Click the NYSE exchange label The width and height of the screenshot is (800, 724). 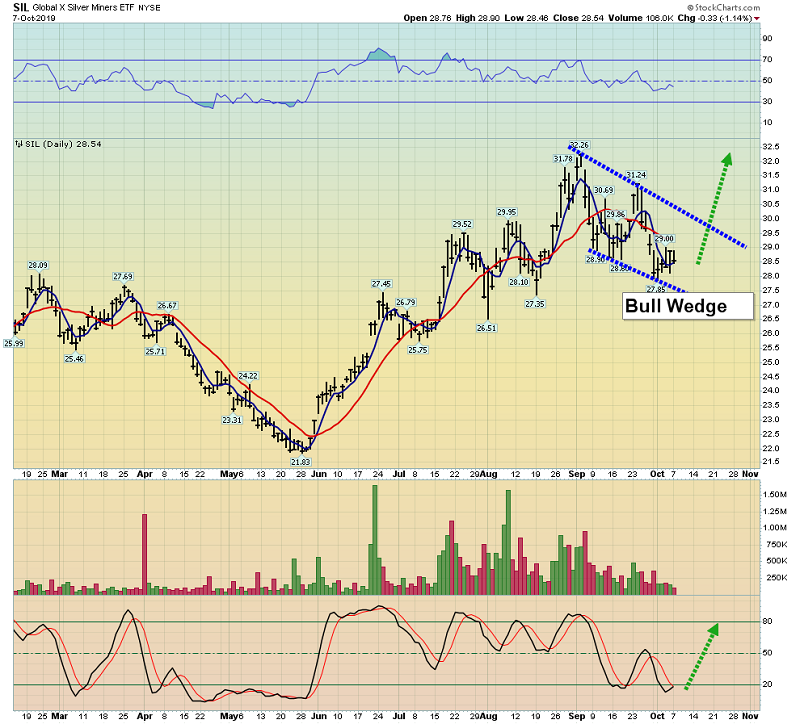click(149, 8)
